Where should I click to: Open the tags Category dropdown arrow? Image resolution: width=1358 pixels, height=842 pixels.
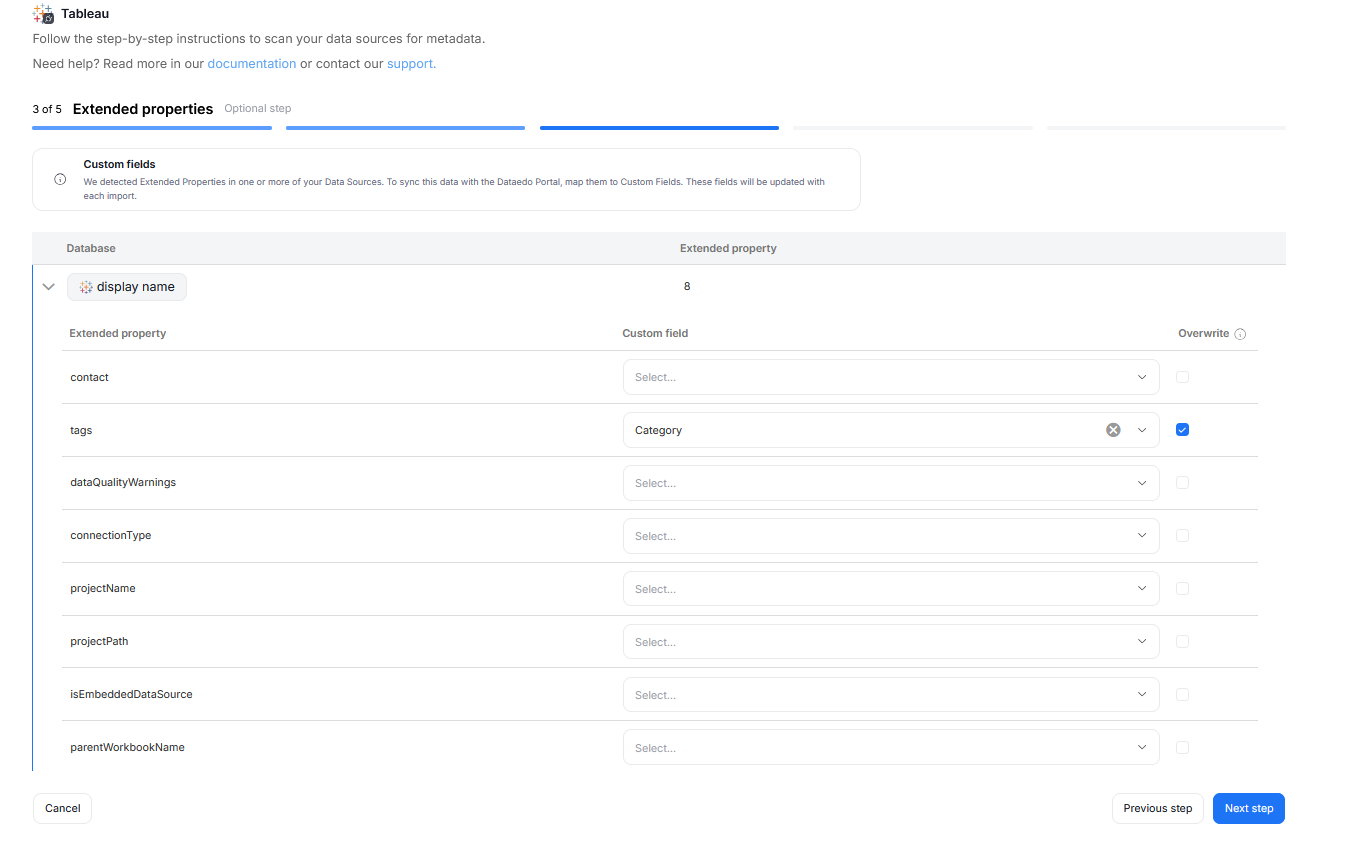tap(1142, 430)
